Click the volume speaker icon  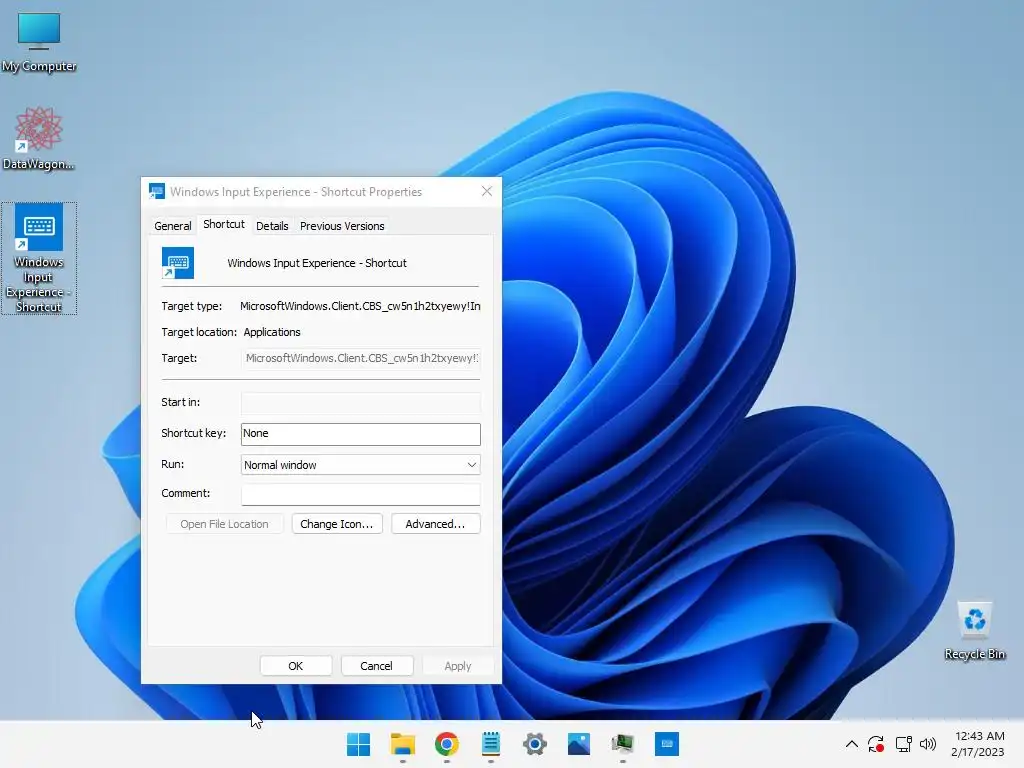point(927,744)
